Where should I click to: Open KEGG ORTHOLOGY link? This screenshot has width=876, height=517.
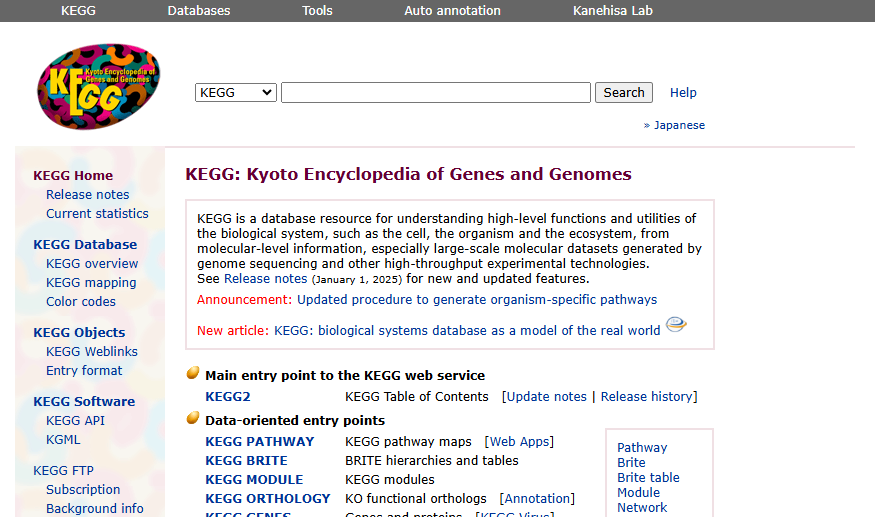tap(268, 499)
